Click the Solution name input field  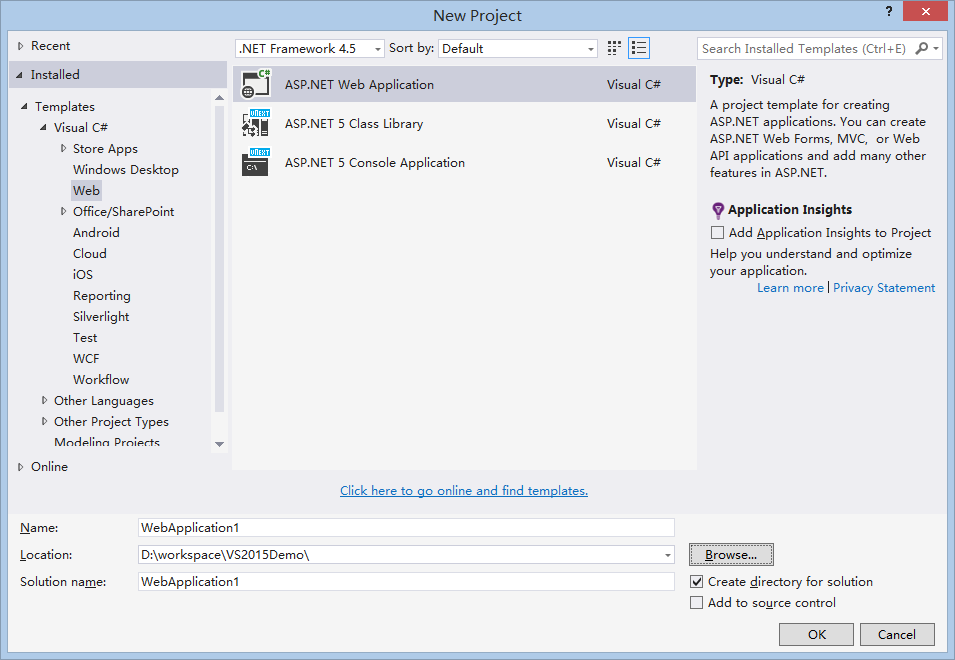pos(406,582)
